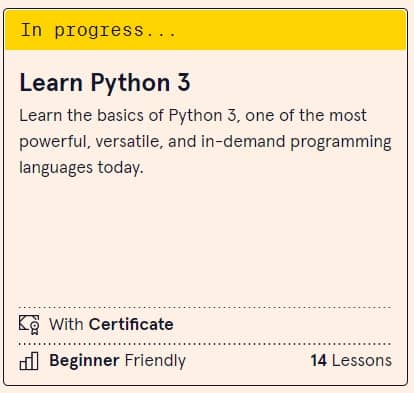Click the Beginner Friendly label
The image size is (414, 393).
coord(117,361)
